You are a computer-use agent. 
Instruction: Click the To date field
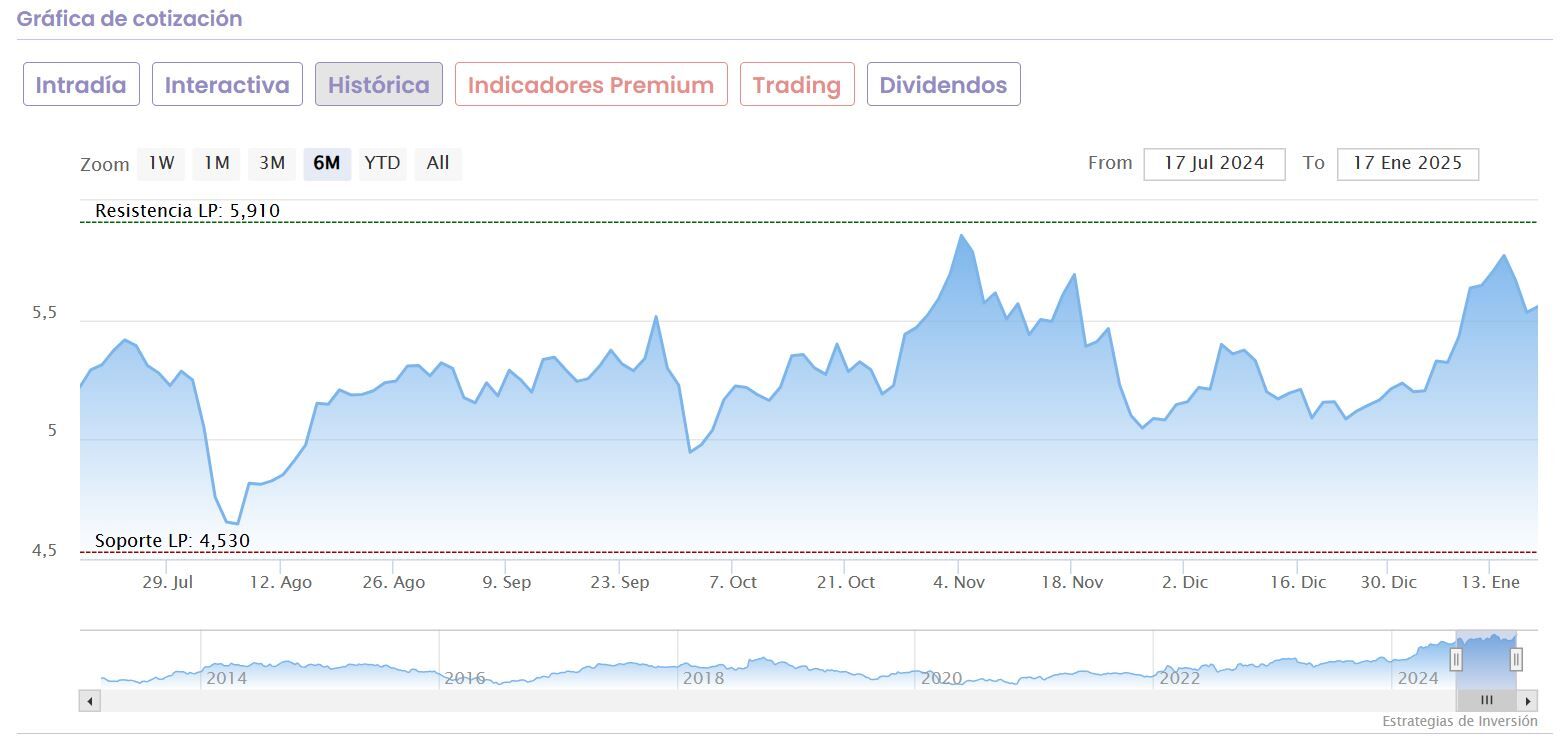[x=1407, y=163]
